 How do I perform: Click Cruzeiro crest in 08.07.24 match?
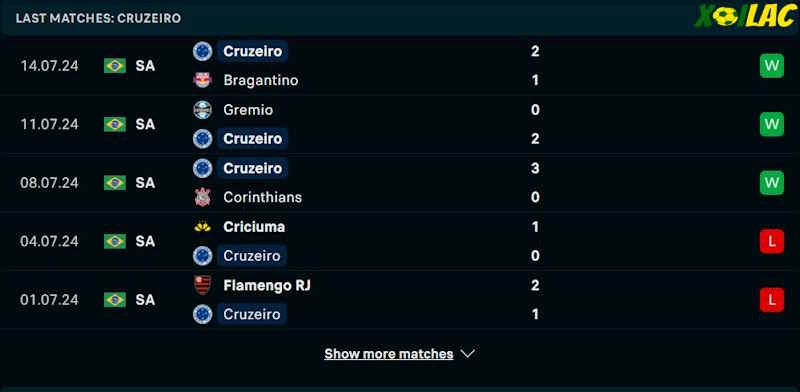[x=203, y=168]
